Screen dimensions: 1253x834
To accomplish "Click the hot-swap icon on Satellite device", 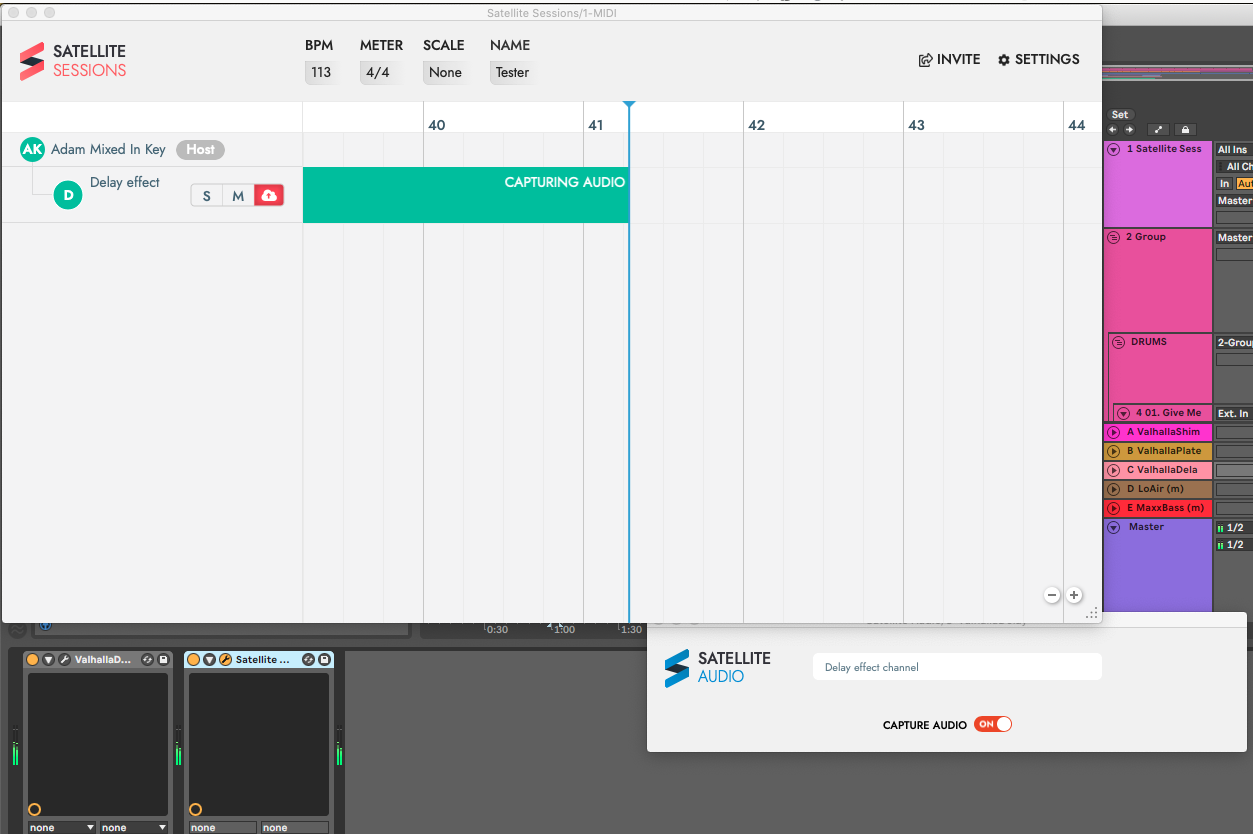I will [x=309, y=660].
